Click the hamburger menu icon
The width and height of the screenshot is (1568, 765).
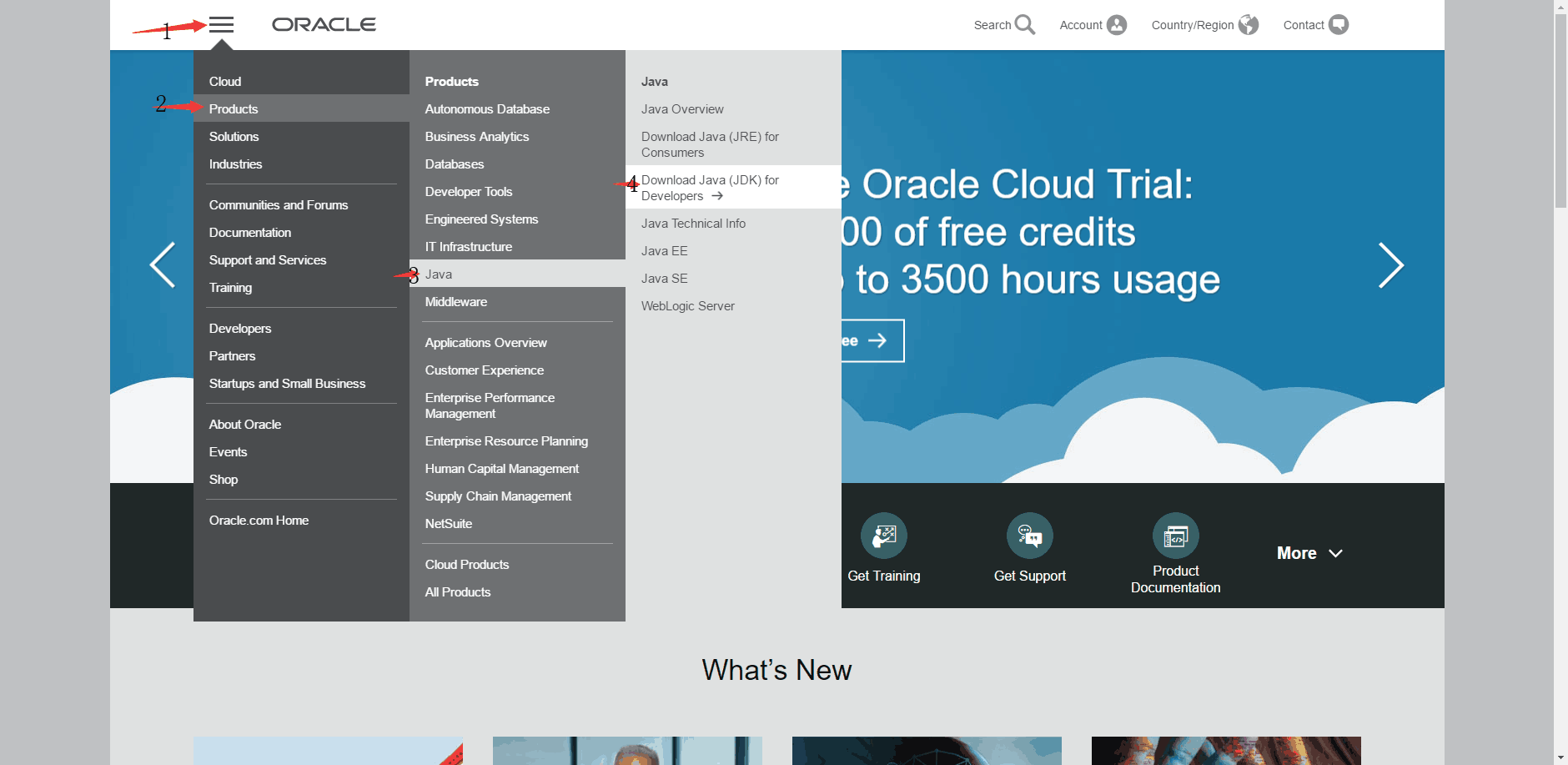pyautogui.click(x=221, y=24)
